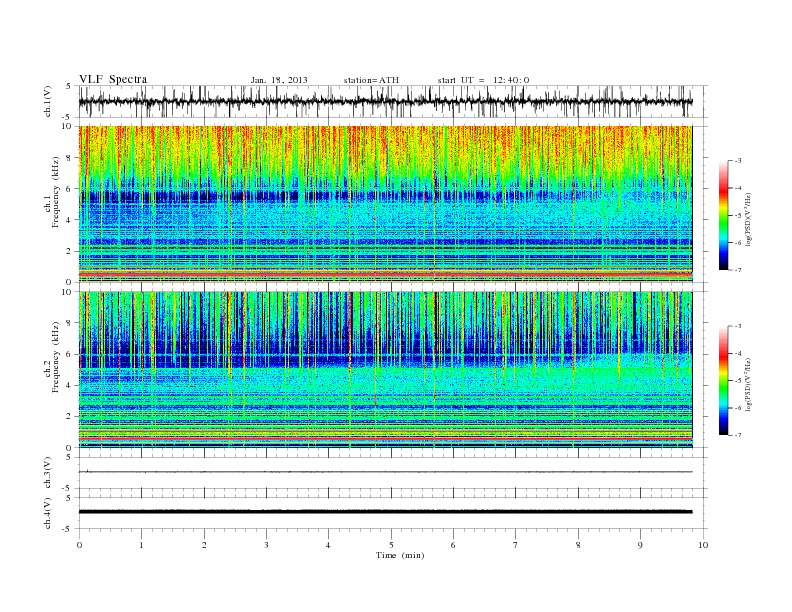The width and height of the screenshot is (792, 612).
Task: Click the time-axis tick label '2'
Action: 204,545
